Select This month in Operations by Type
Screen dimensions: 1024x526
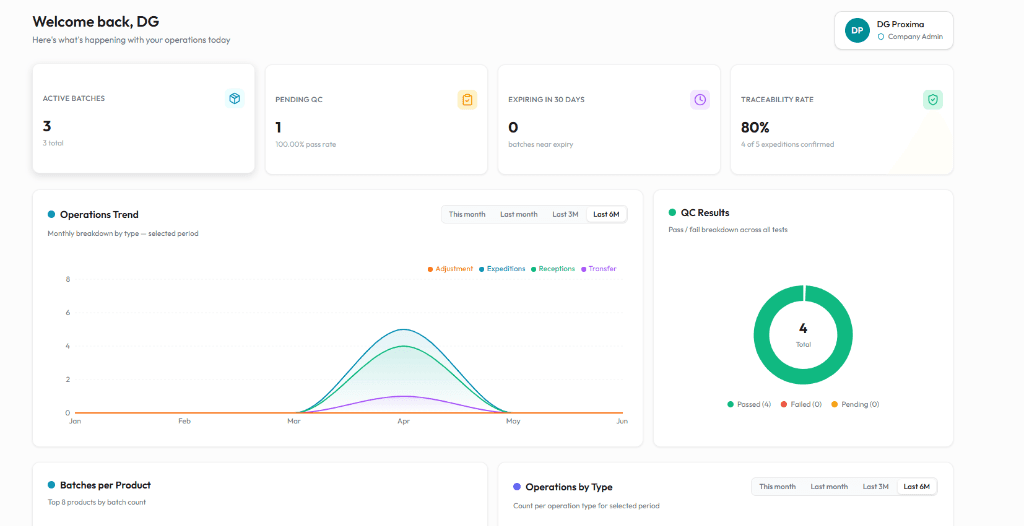[x=777, y=486]
